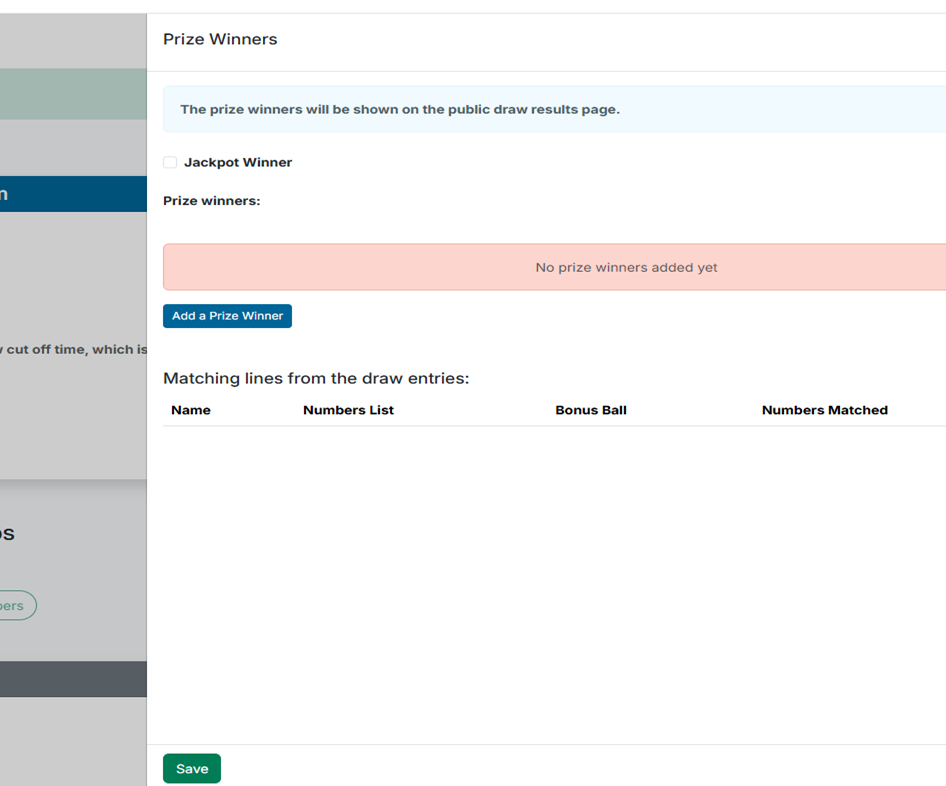Image resolution: width=946 pixels, height=786 pixels.
Task: Save the prize winners form
Action: click(192, 768)
